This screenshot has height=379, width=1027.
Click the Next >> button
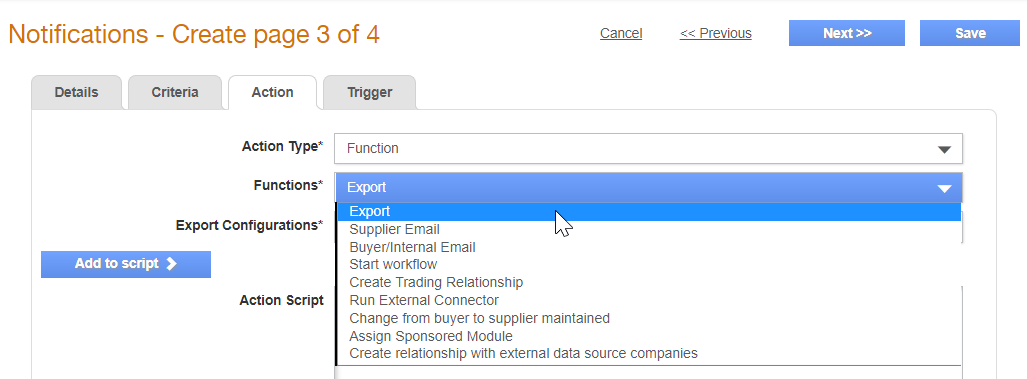(x=847, y=33)
